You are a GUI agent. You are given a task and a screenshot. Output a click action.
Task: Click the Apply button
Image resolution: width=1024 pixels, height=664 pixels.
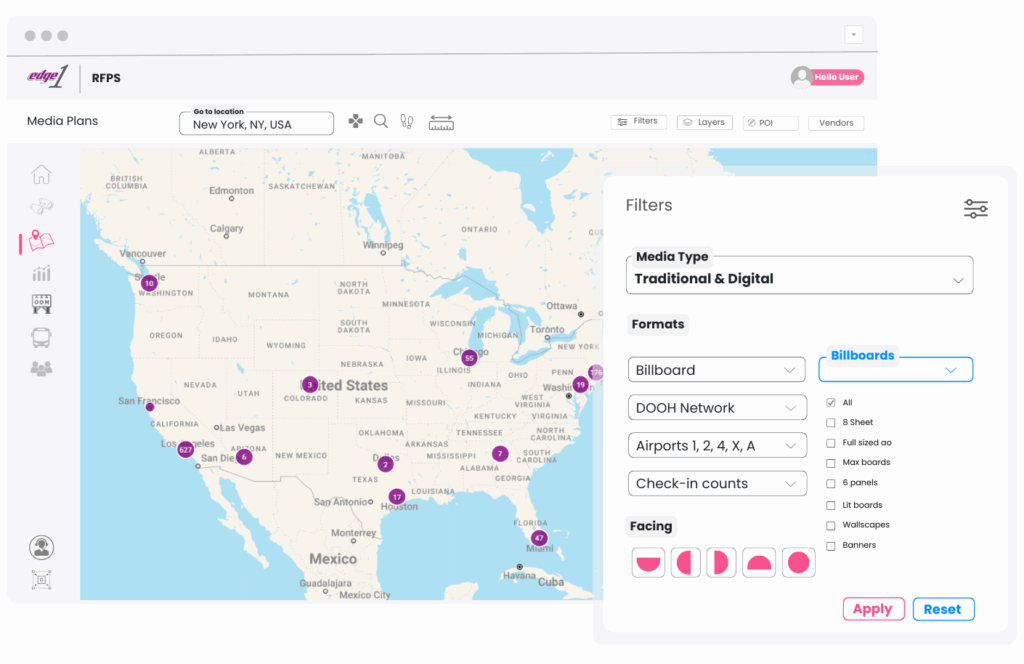(873, 609)
